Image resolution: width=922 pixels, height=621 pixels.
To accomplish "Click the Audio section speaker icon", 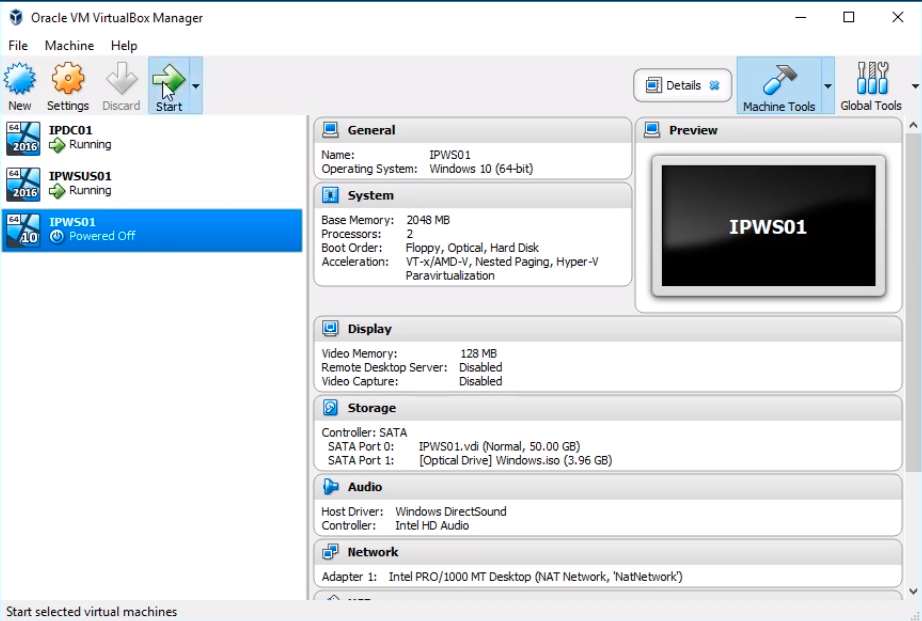I will (x=330, y=487).
